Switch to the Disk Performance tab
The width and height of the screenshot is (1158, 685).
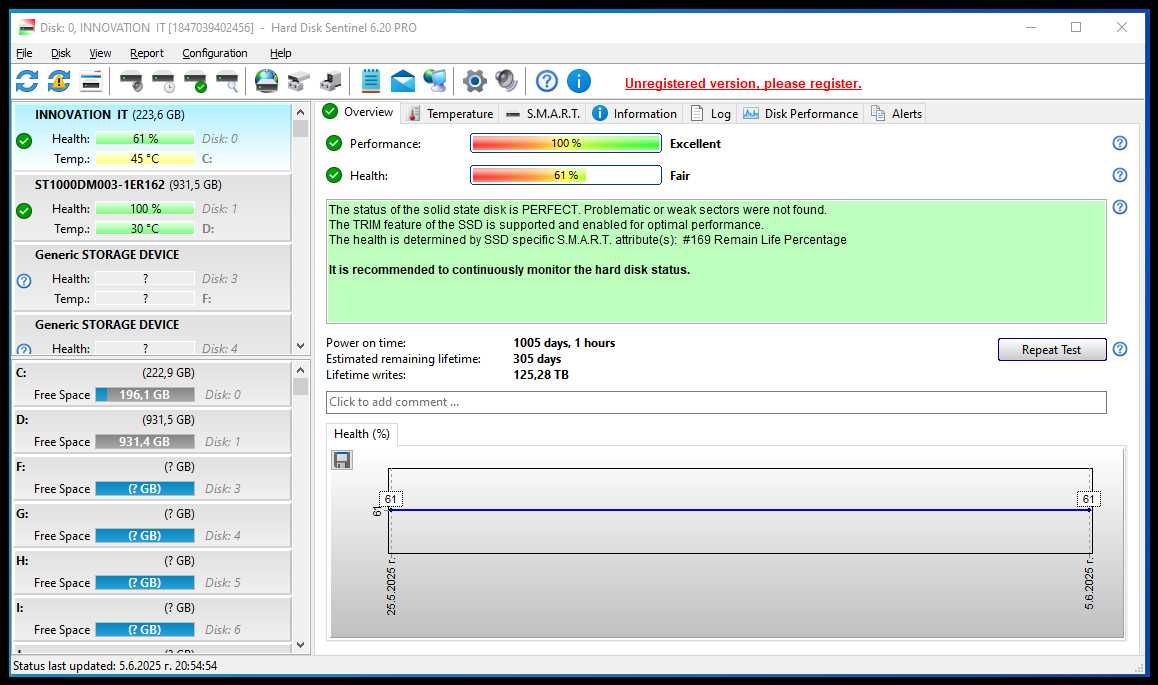[x=801, y=114]
